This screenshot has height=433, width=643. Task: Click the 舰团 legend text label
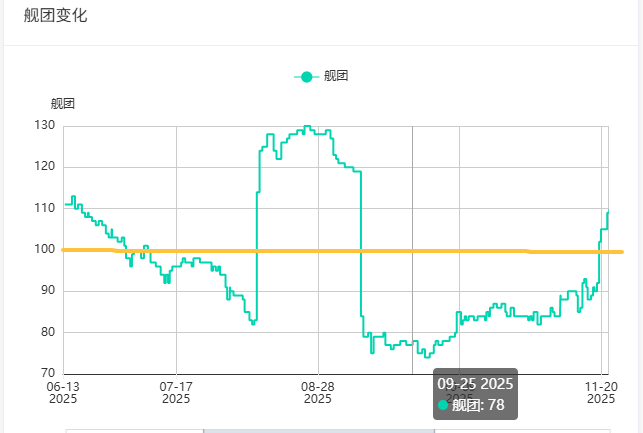[x=336, y=76]
